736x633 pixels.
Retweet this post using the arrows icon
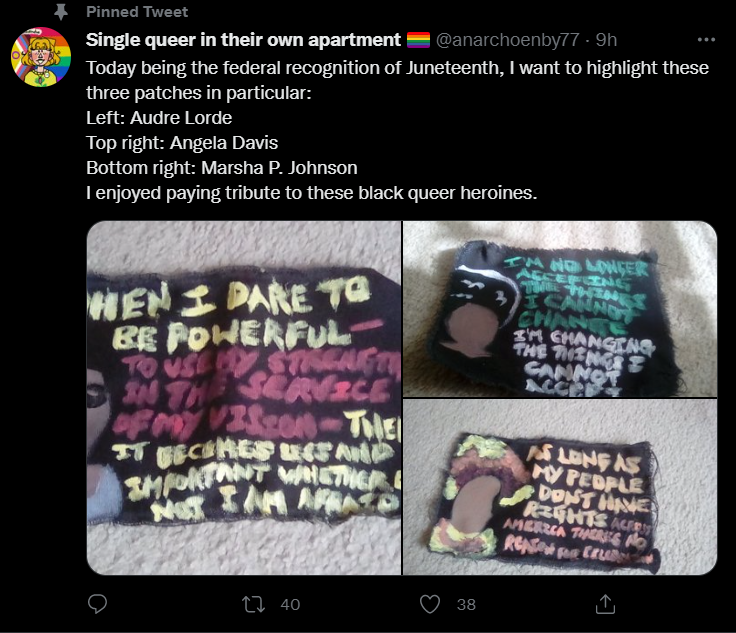(x=253, y=604)
